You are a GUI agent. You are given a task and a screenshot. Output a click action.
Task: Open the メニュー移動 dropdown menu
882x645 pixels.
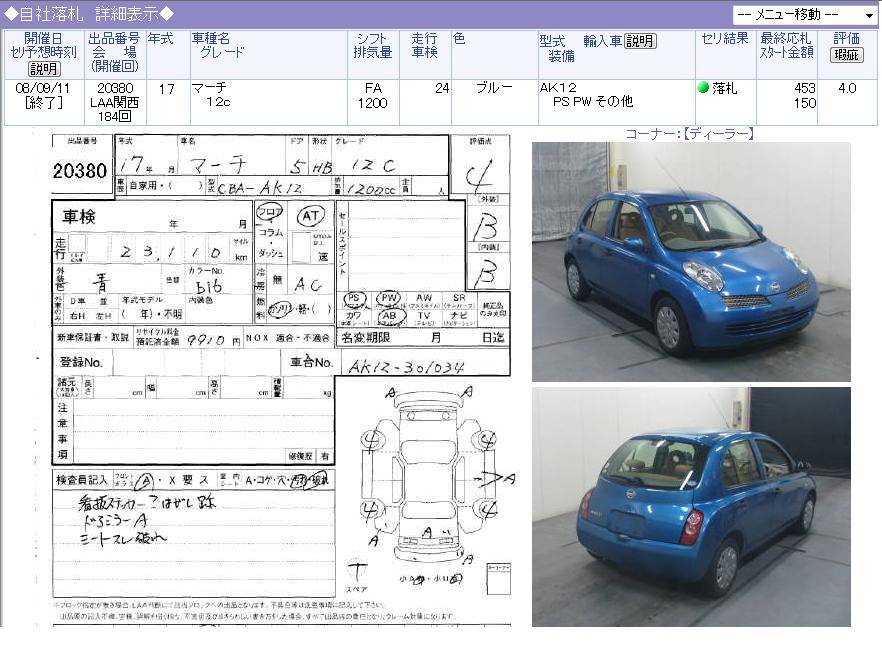pos(805,14)
